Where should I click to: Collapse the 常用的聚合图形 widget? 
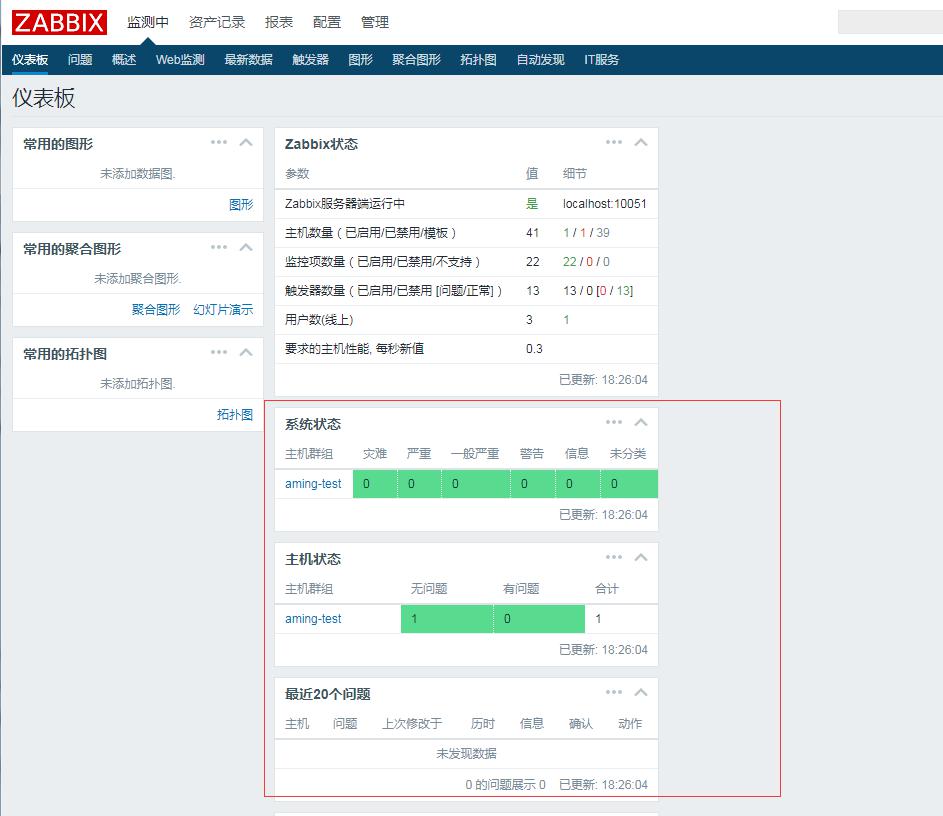click(246, 248)
